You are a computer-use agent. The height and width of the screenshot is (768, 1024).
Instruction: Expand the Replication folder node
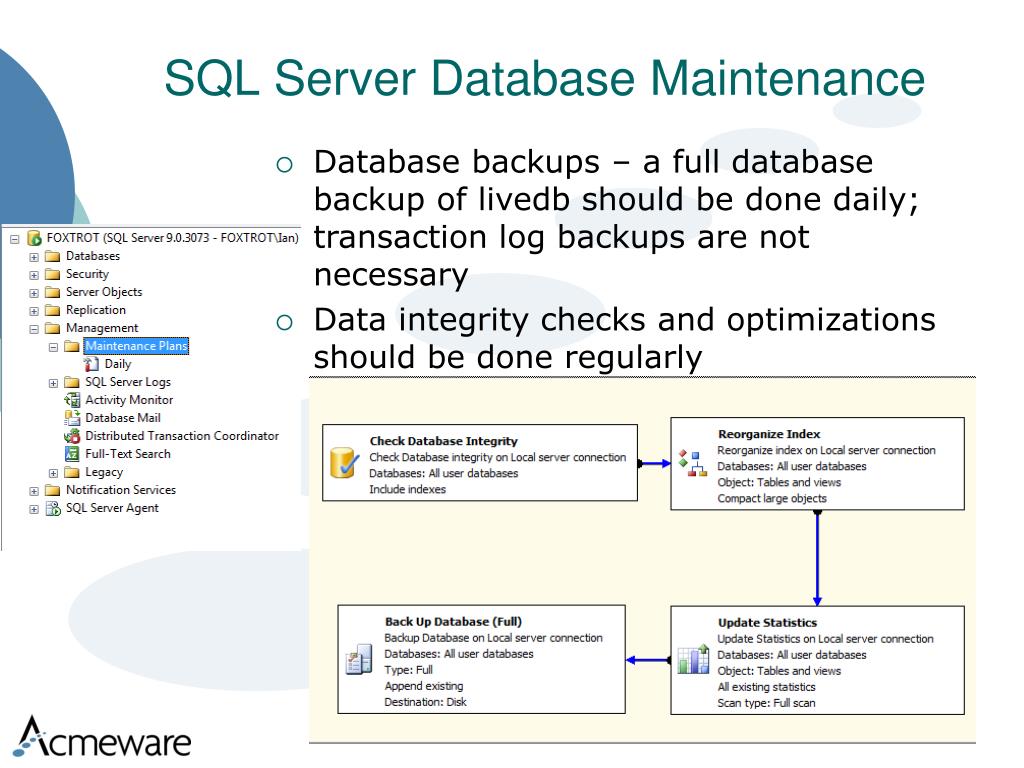[x=34, y=312]
